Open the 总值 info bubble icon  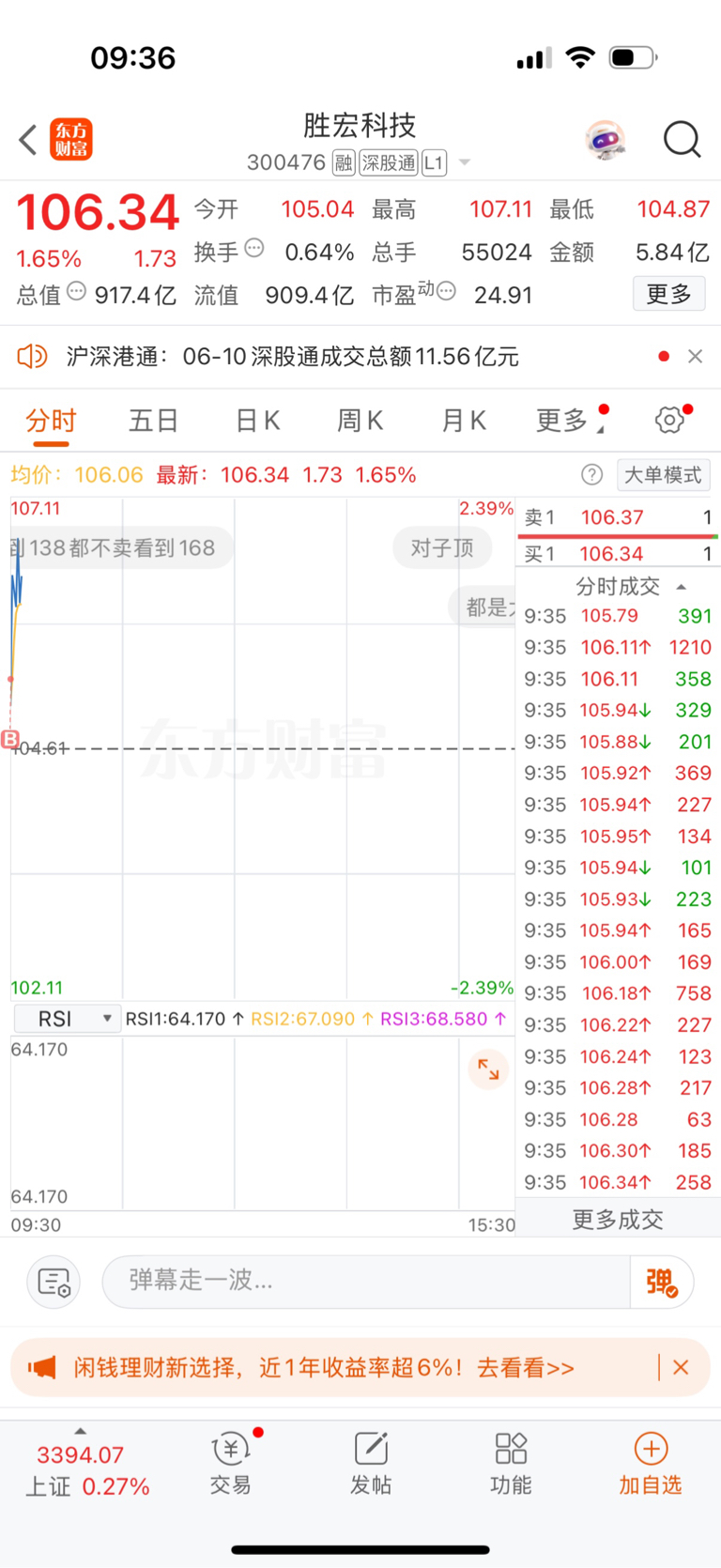coord(76,291)
